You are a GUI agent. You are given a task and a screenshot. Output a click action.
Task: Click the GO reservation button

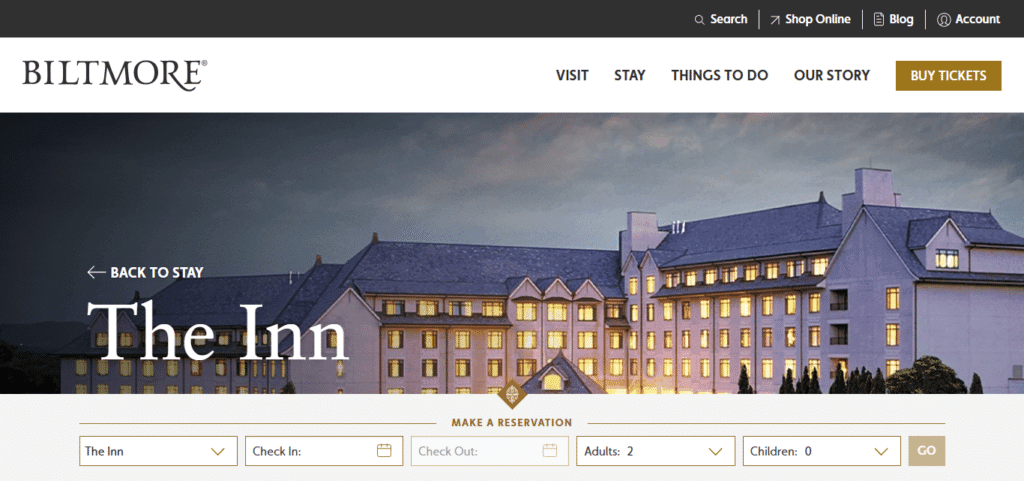pos(927,451)
